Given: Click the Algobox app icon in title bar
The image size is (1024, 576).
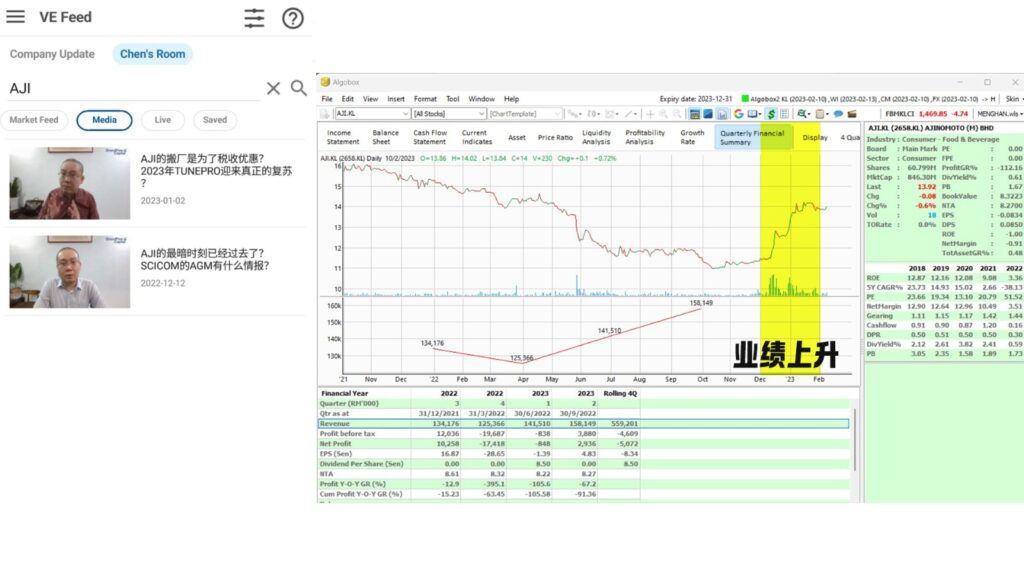Looking at the screenshot, I should click(x=325, y=82).
